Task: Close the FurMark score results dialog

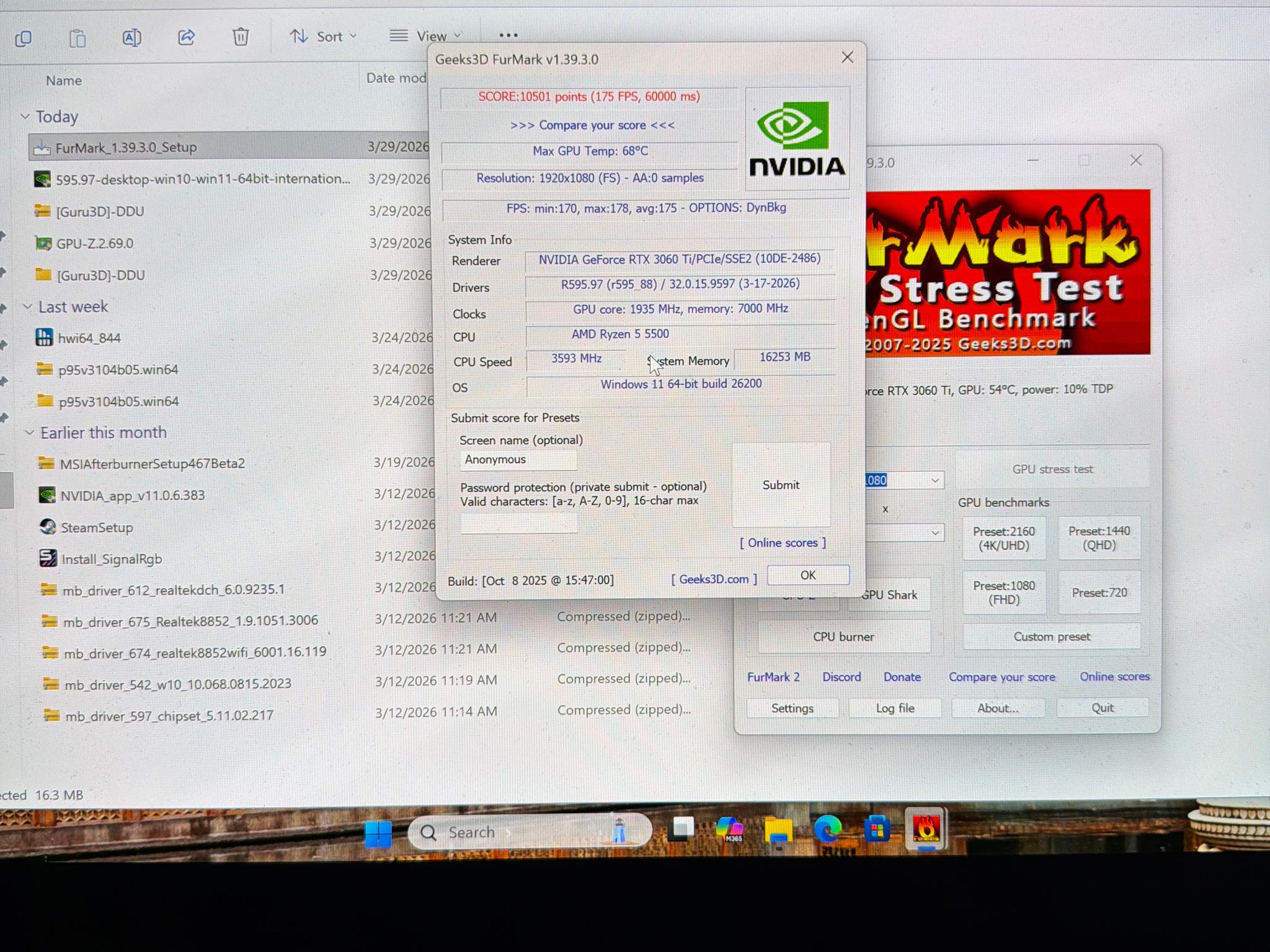Action: coord(847,58)
